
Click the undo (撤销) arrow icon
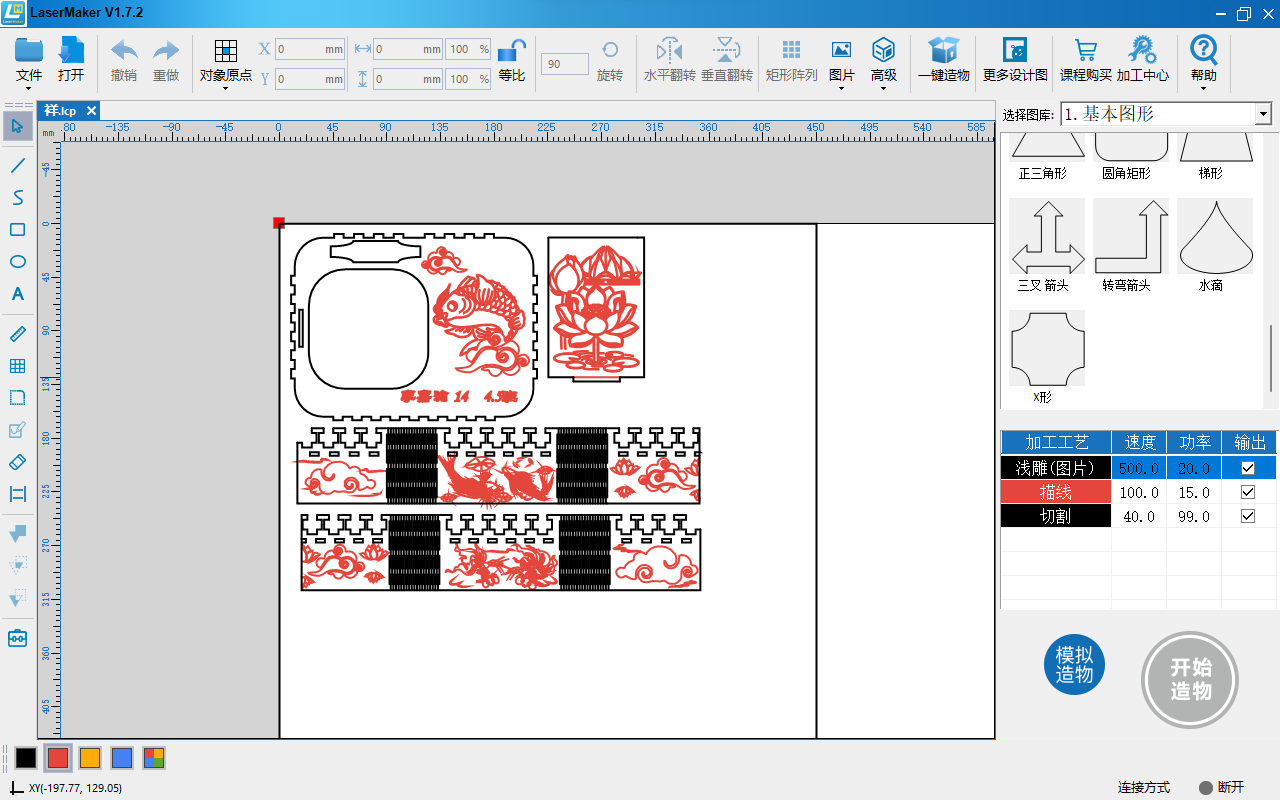[124, 50]
